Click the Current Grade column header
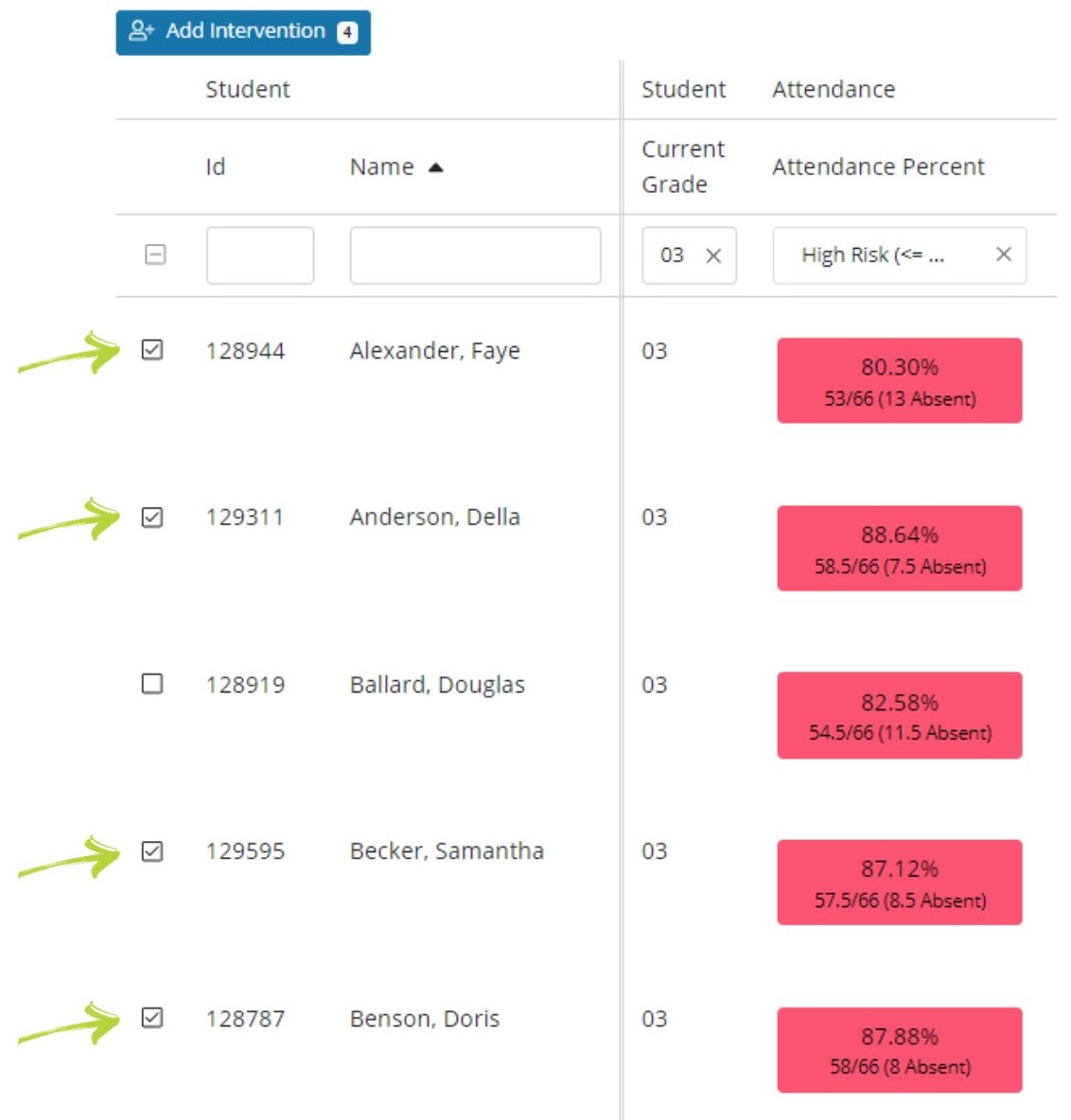This screenshot has width=1071, height=1120. click(682, 166)
